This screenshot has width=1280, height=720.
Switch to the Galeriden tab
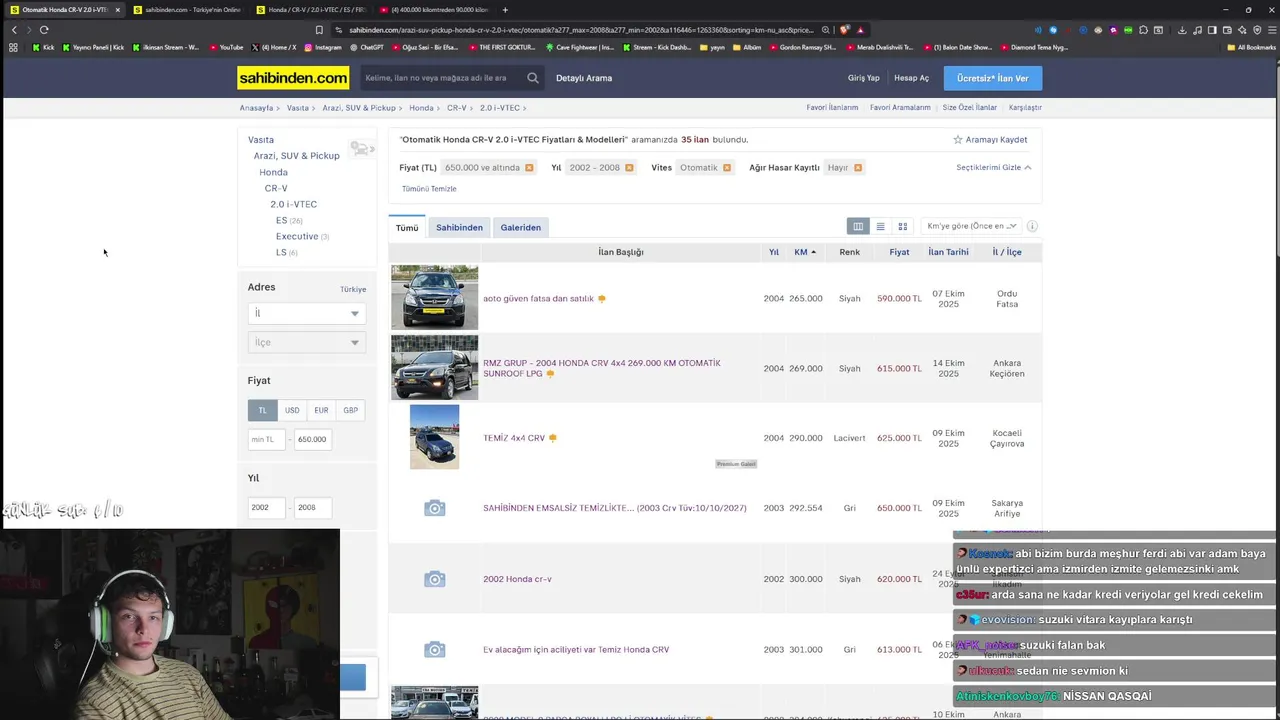pyautogui.click(x=521, y=227)
